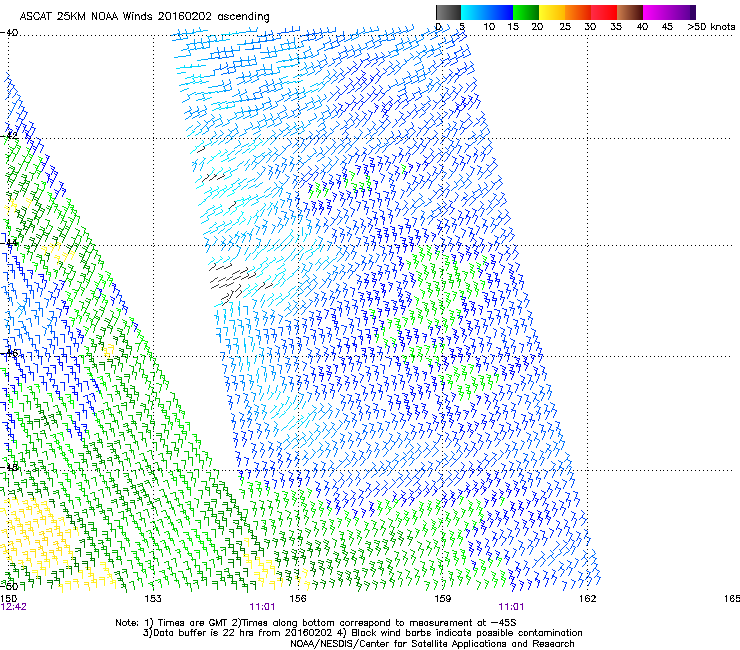Select the yellow 20-25 knots legend swatch
The width and height of the screenshot is (740, 650).
[x=552, y=12]
